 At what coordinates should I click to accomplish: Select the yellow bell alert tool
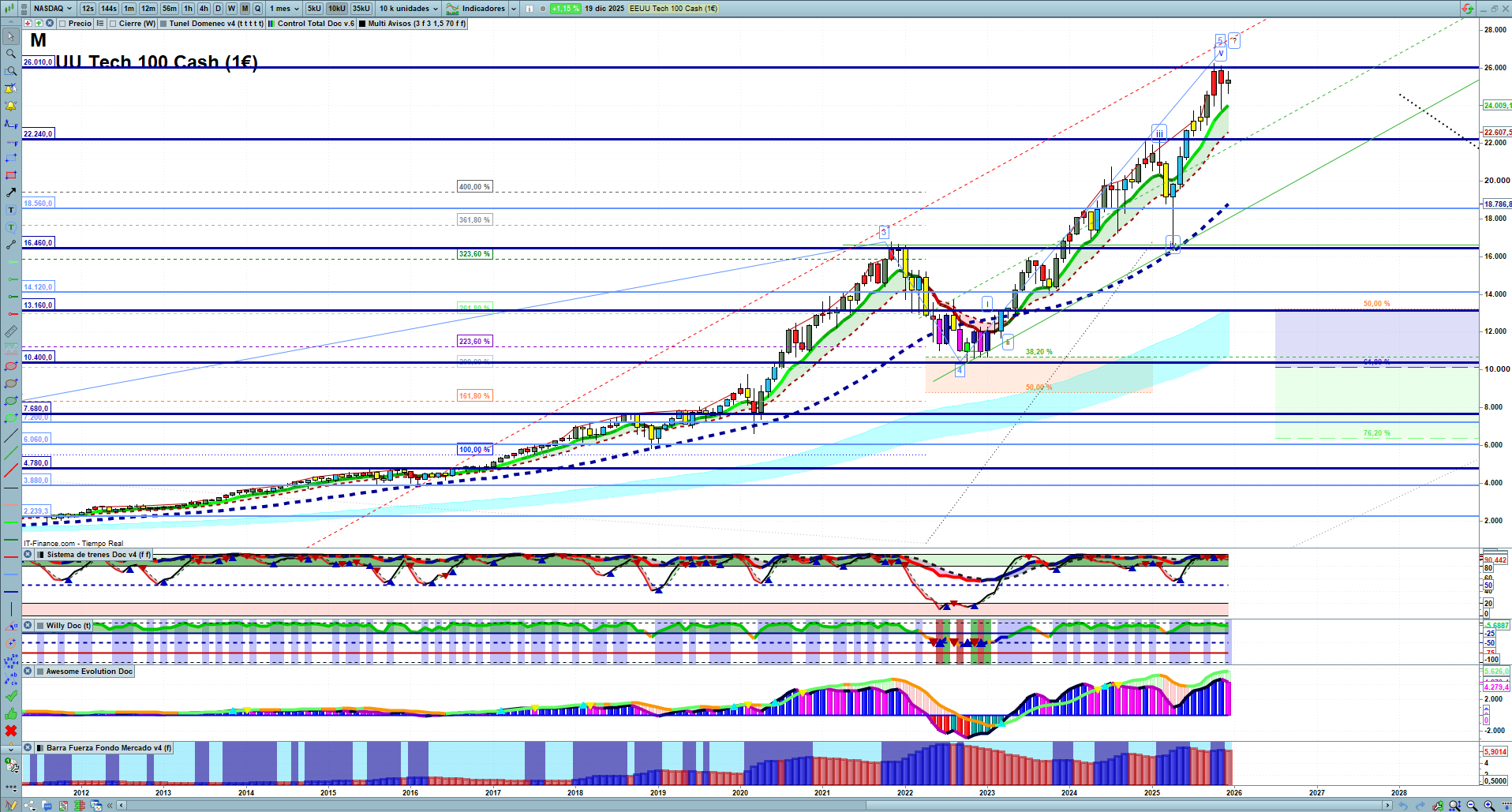click(11, 106)
